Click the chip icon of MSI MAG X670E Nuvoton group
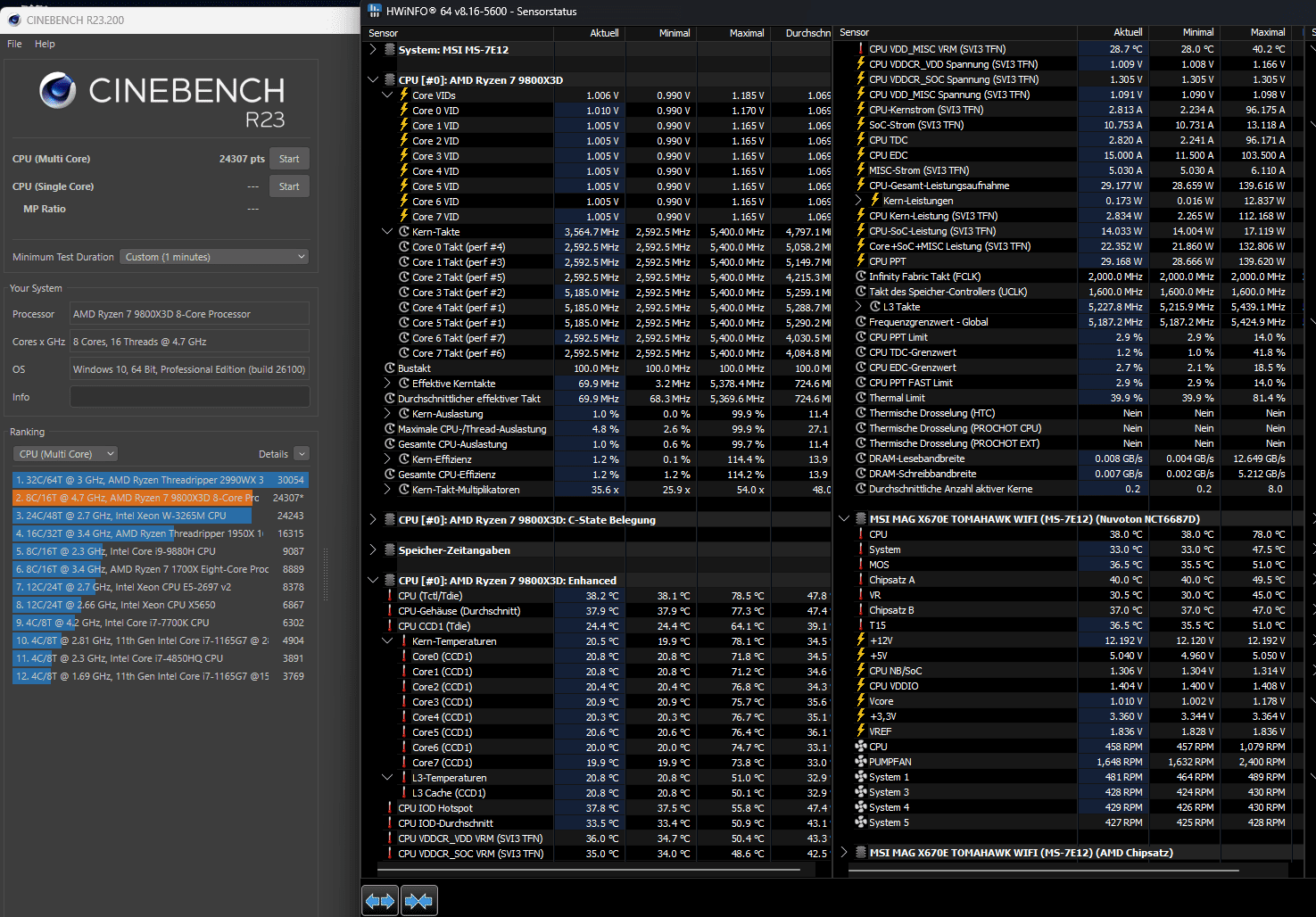The image size is (1316, 917). tap(861, 518)
